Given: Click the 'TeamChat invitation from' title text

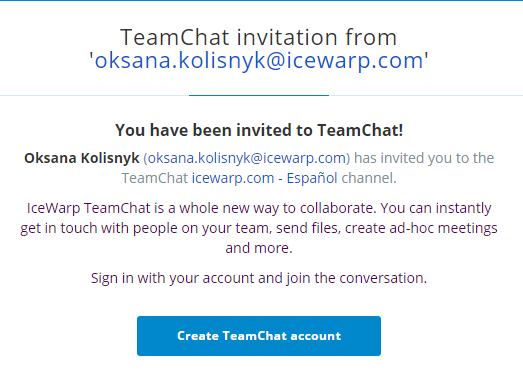Looking at the screenshot, I should click(x=258, y=37).
